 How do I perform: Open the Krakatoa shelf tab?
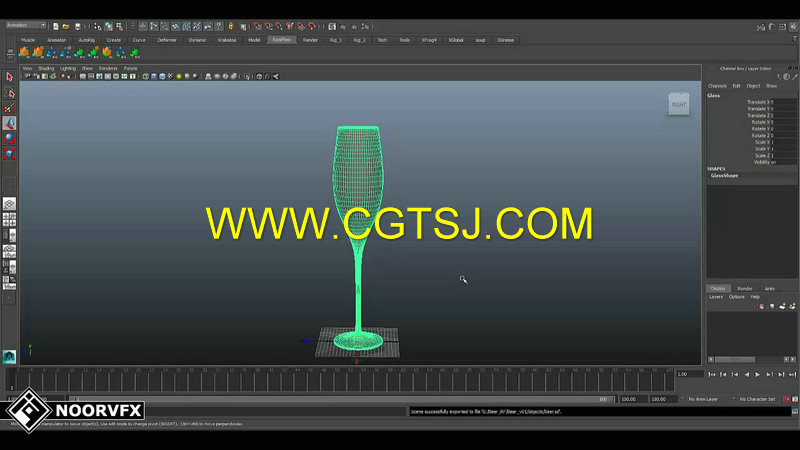coord(227,40)
